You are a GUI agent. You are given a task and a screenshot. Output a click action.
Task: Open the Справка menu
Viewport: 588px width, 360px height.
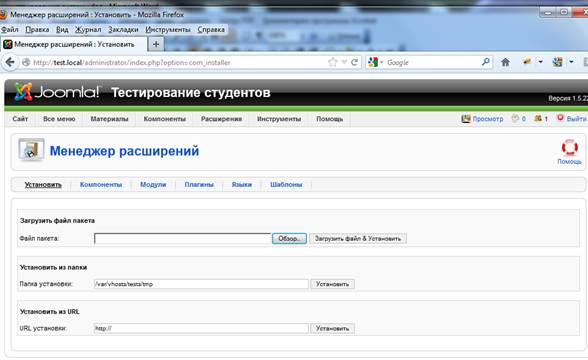click(x=211, y=29)
